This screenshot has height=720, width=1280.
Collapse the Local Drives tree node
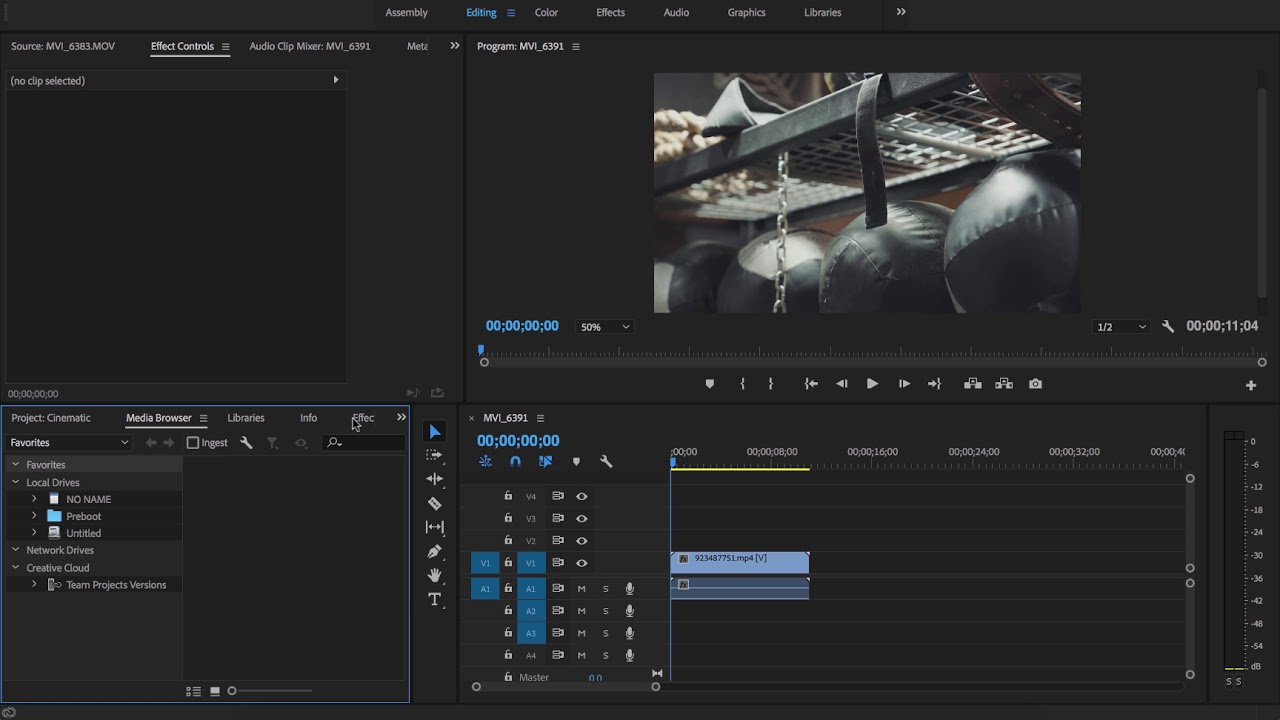coord(15,482)
